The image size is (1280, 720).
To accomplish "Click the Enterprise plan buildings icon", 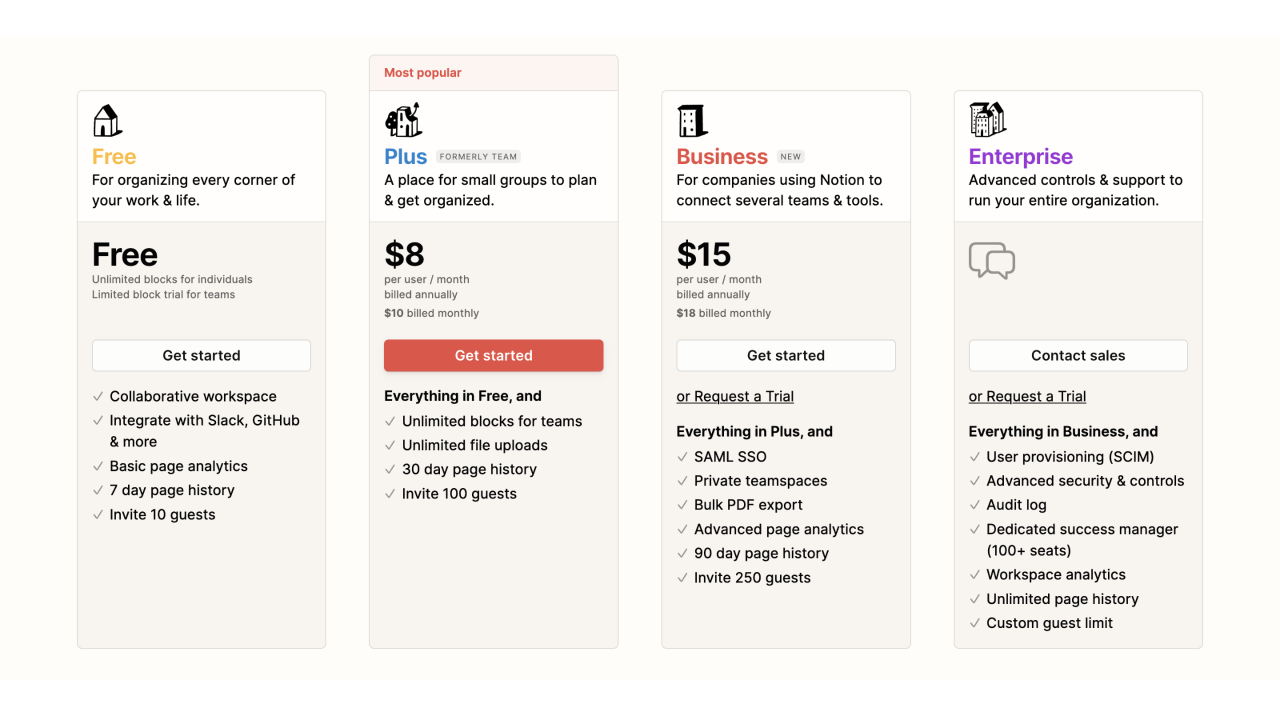I will click(x=987, y=119).
